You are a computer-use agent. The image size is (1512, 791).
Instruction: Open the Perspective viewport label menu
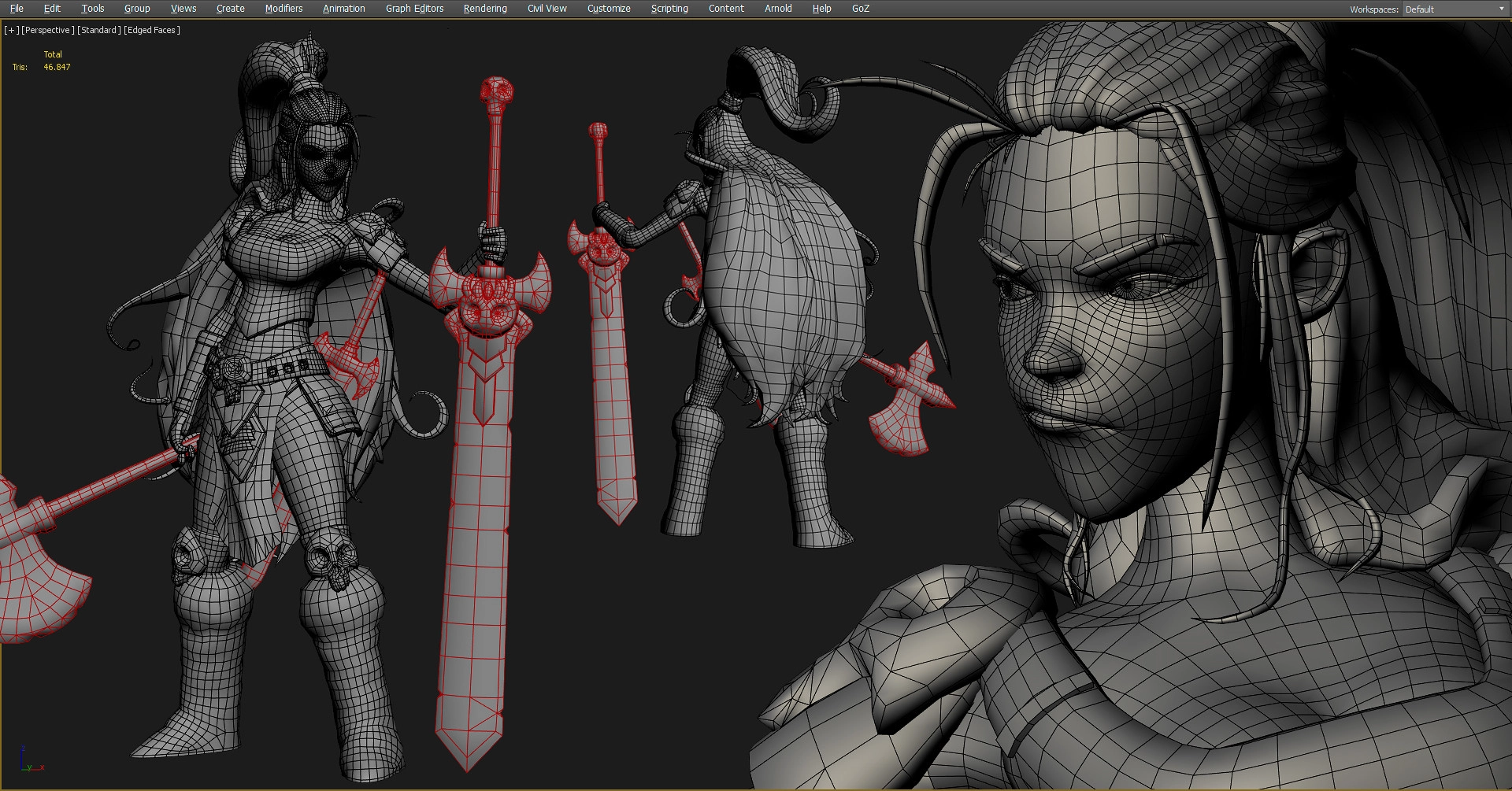47,30
